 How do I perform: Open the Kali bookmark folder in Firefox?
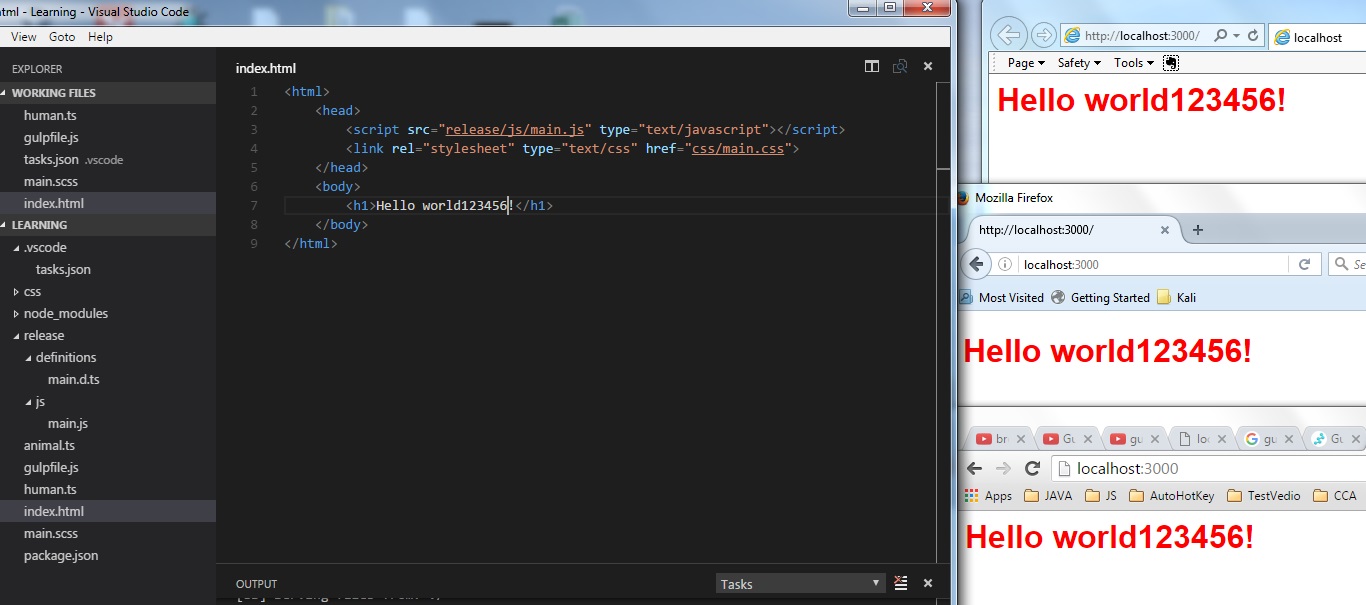1176,297
